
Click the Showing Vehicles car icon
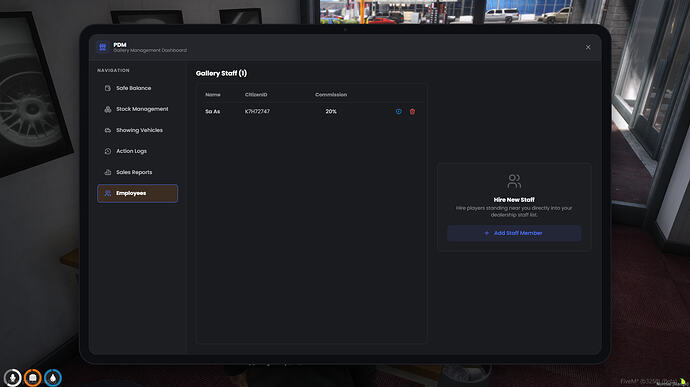(108, 130)
